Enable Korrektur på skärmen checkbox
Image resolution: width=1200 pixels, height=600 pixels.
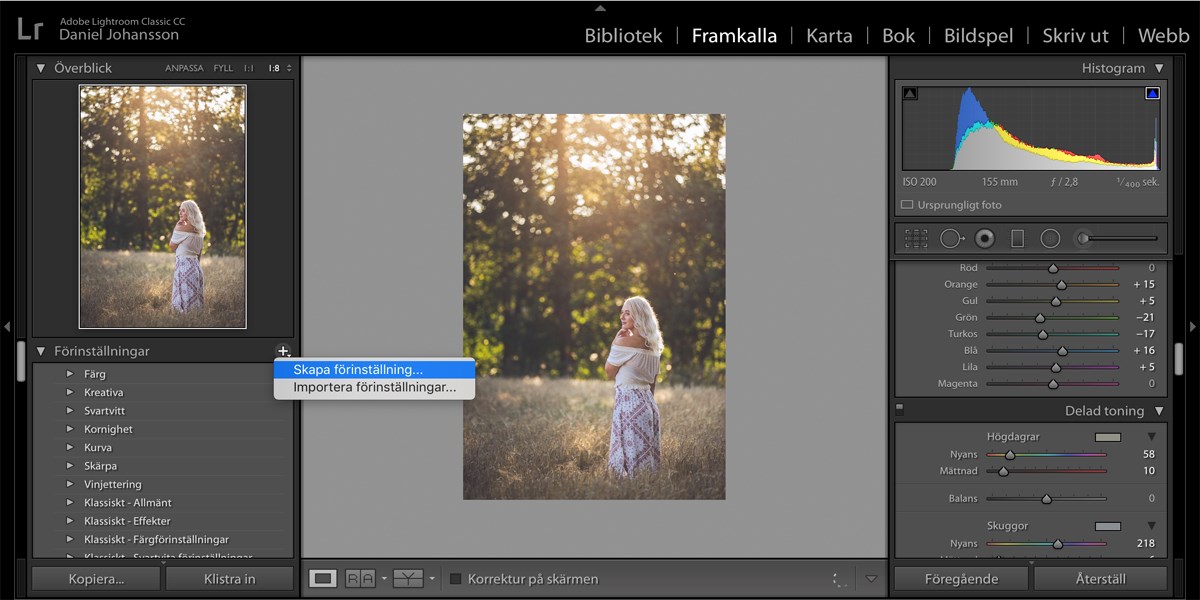click(455, 579)
